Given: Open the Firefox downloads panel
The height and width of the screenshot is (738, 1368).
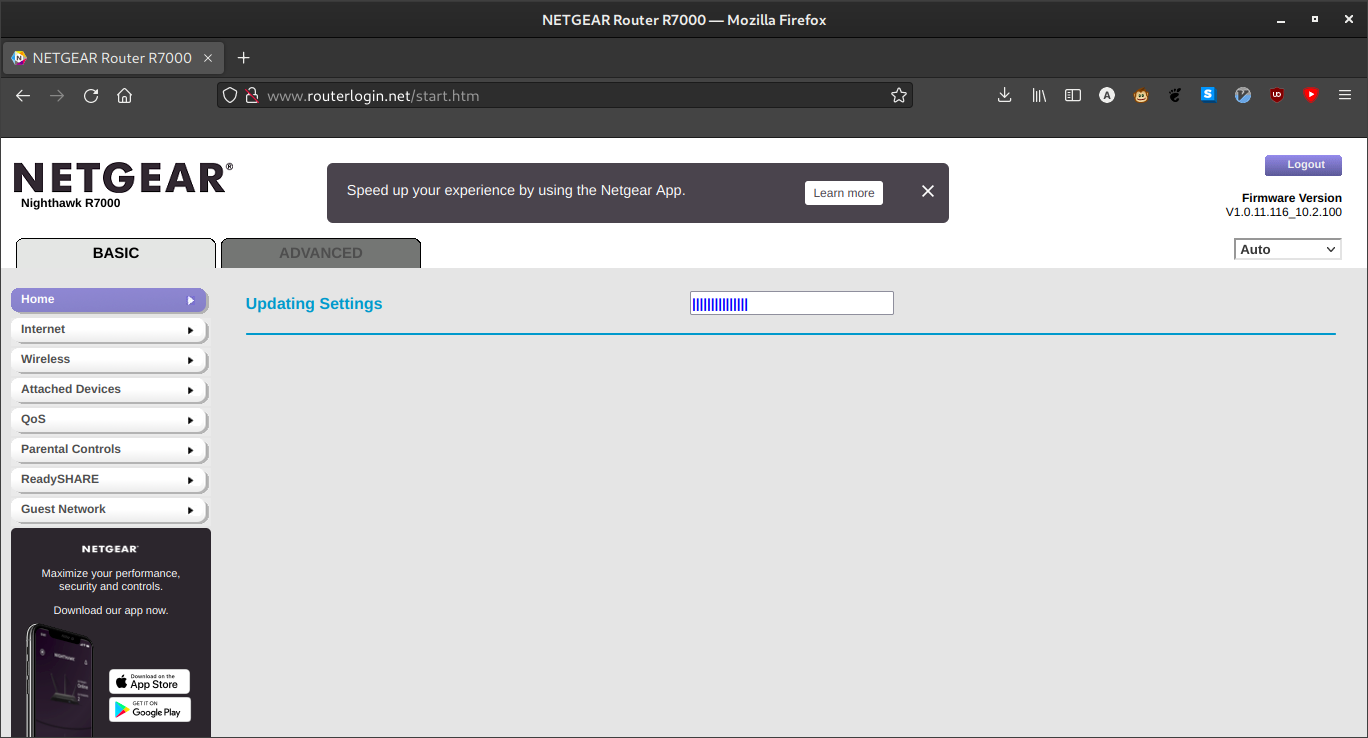Looking at the screenshot, I should point(1005,95).
